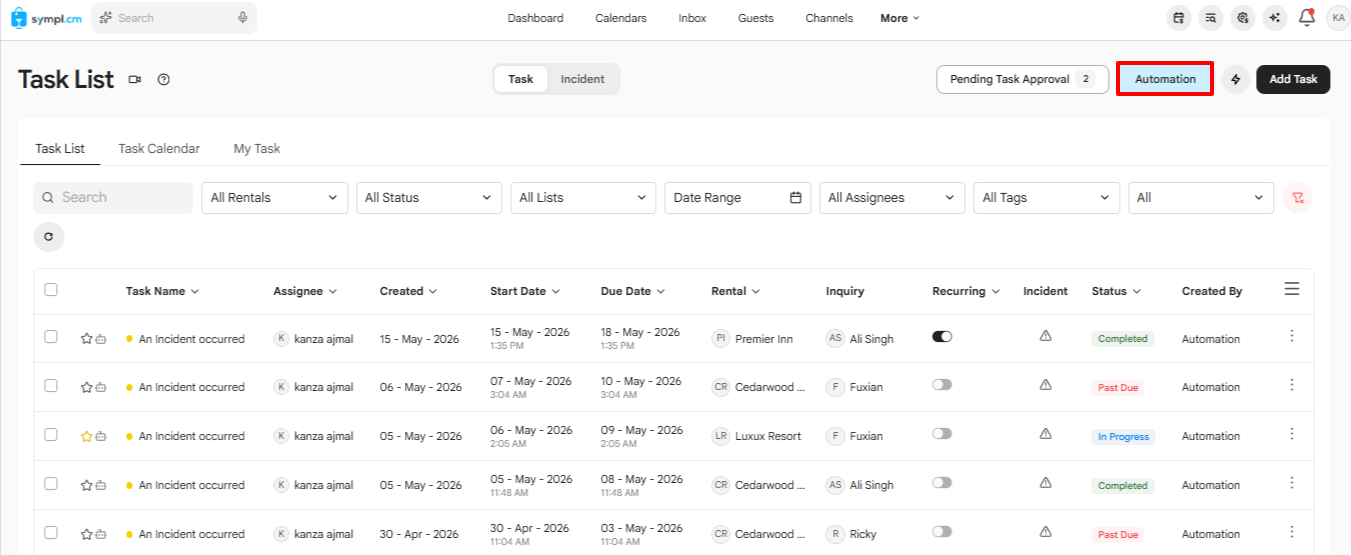Switch to the Incident view
The image size is (1351, 555).
coord(582,79)
